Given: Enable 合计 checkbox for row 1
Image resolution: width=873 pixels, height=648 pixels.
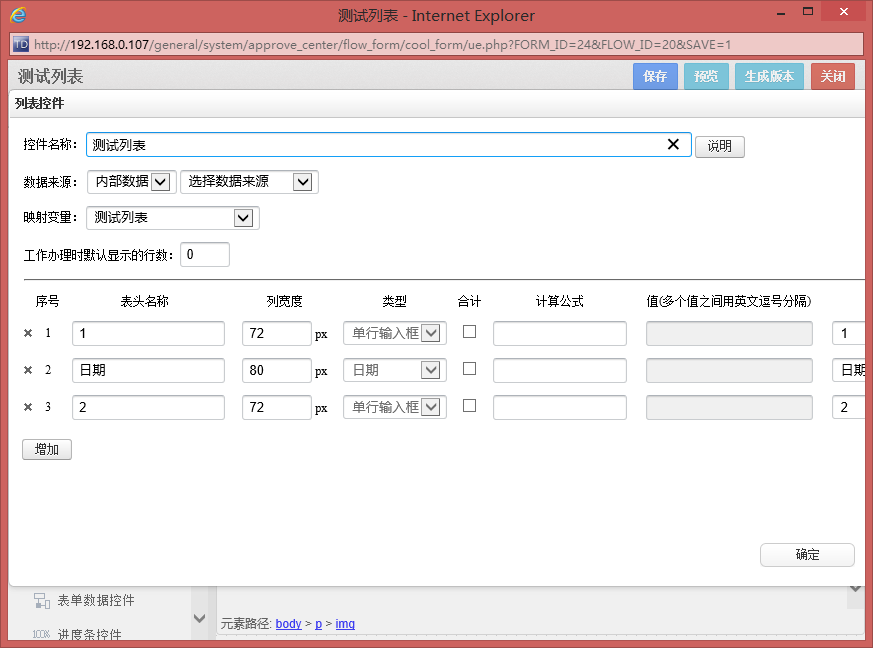Looking at the screenshot, I should 469,331.
